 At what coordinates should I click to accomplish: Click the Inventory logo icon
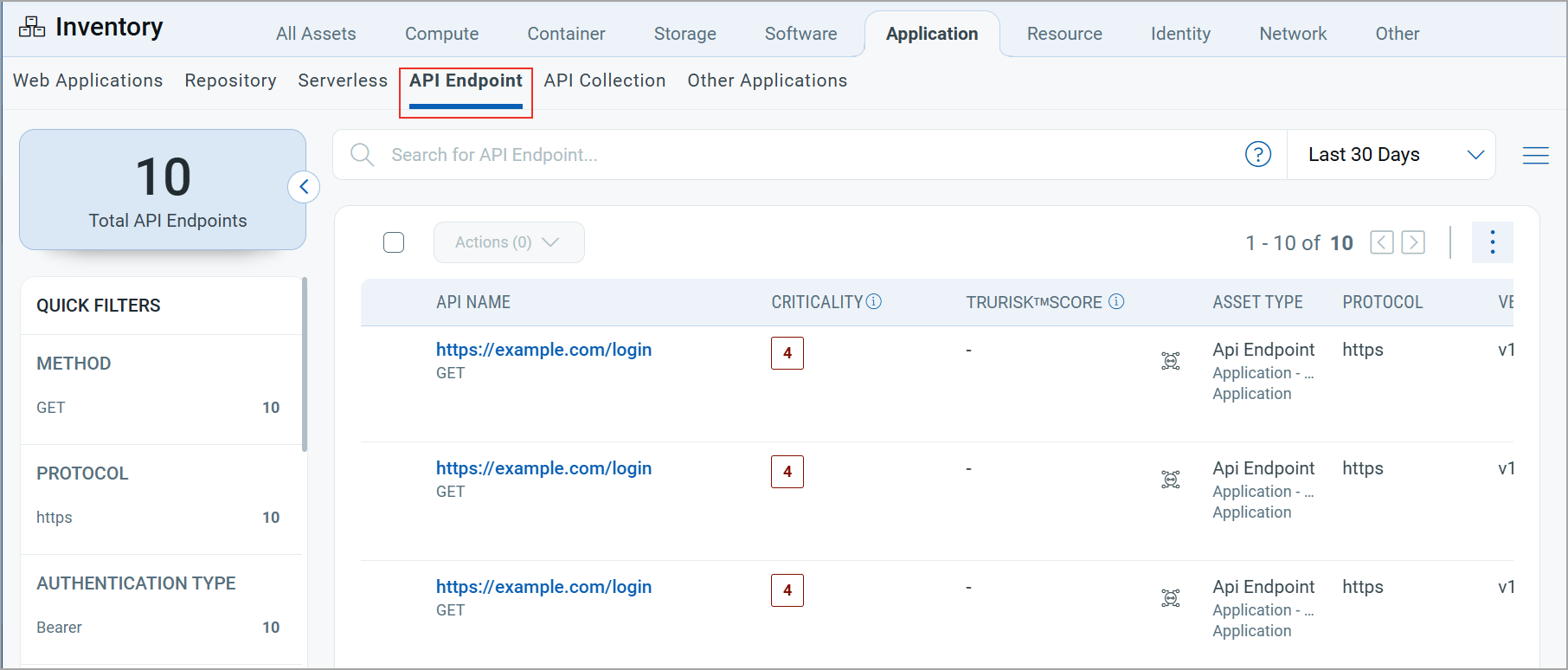coord(32,28)
